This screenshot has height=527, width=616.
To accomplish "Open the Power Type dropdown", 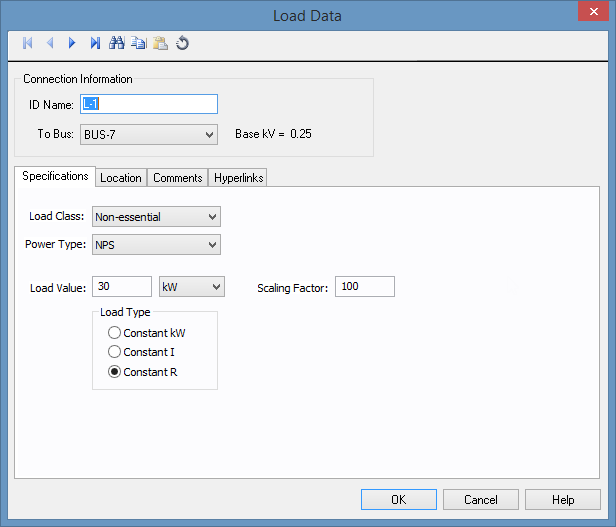I will [210, 245].
